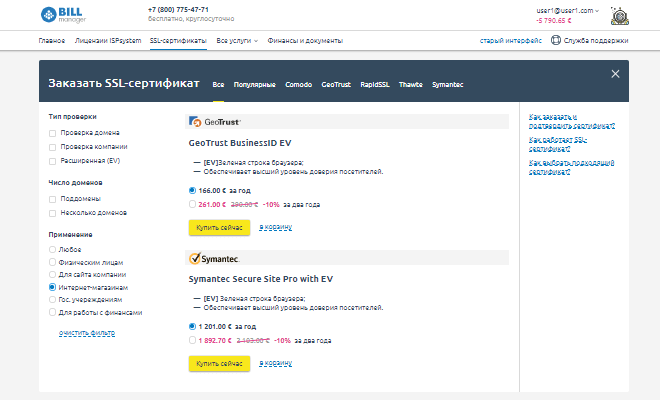
Task: Select the Symantec tab
Action: click(x=447, y=85)
